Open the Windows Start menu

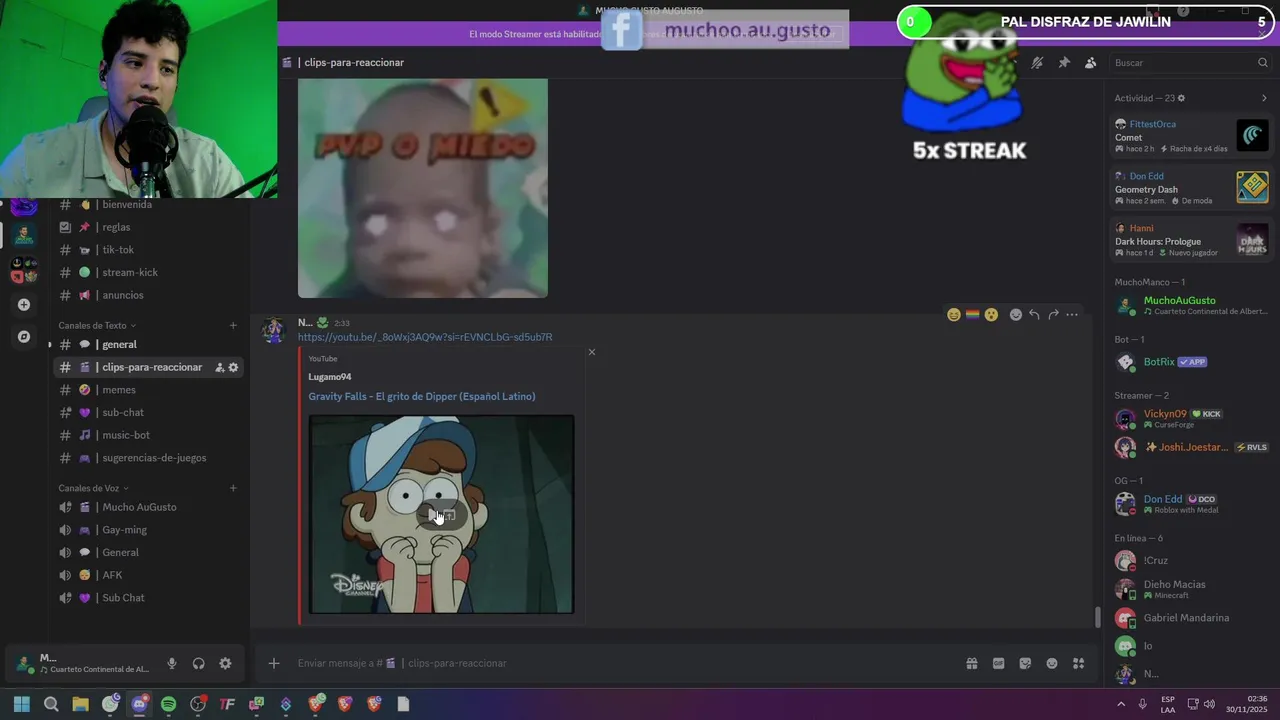(x=22, y=704)
